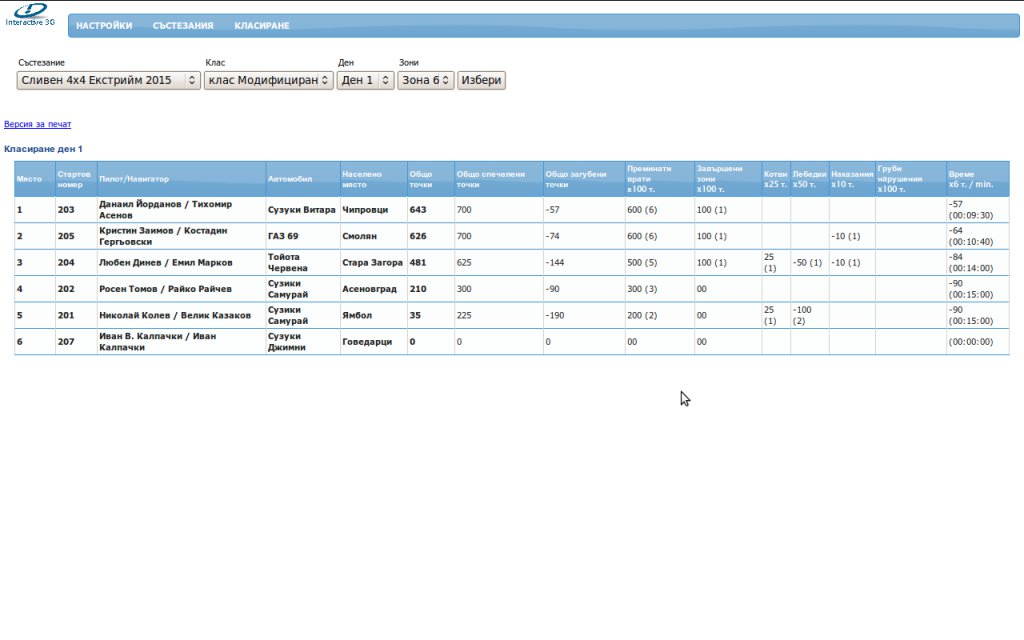
Task: Click the Пилот/Навигатор column header
Action: (x=134, y=179)
